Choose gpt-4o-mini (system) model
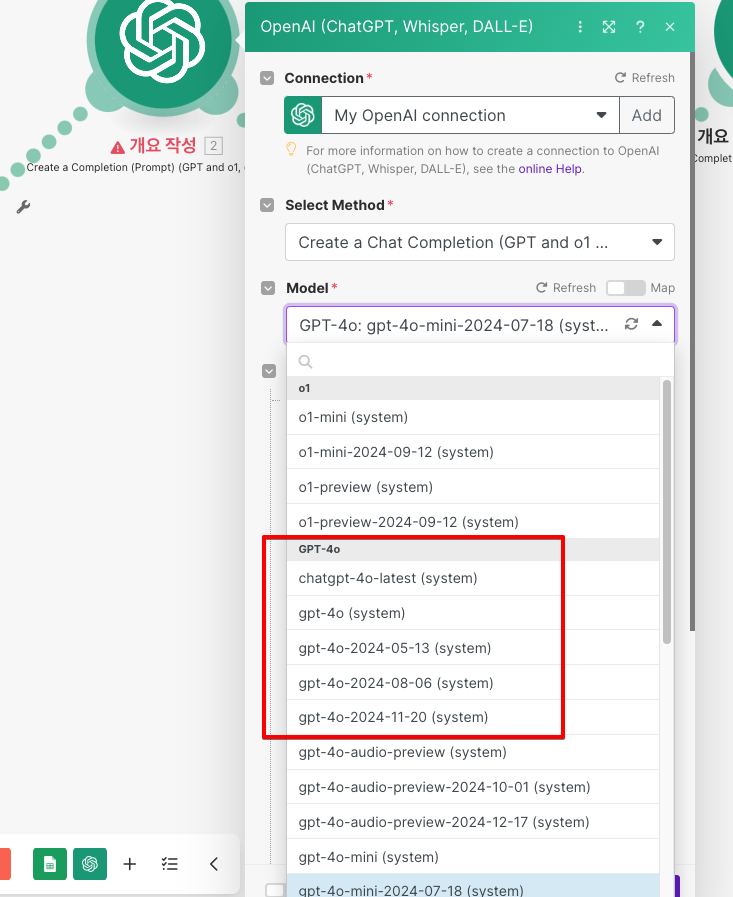 [x=473, y=856]
